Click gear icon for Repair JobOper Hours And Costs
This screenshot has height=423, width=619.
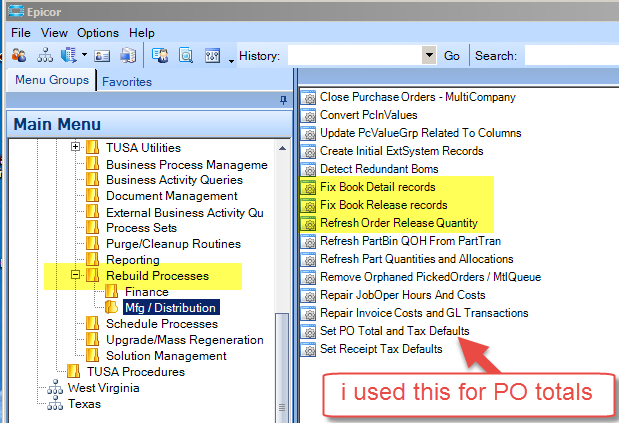coord(308,295)
